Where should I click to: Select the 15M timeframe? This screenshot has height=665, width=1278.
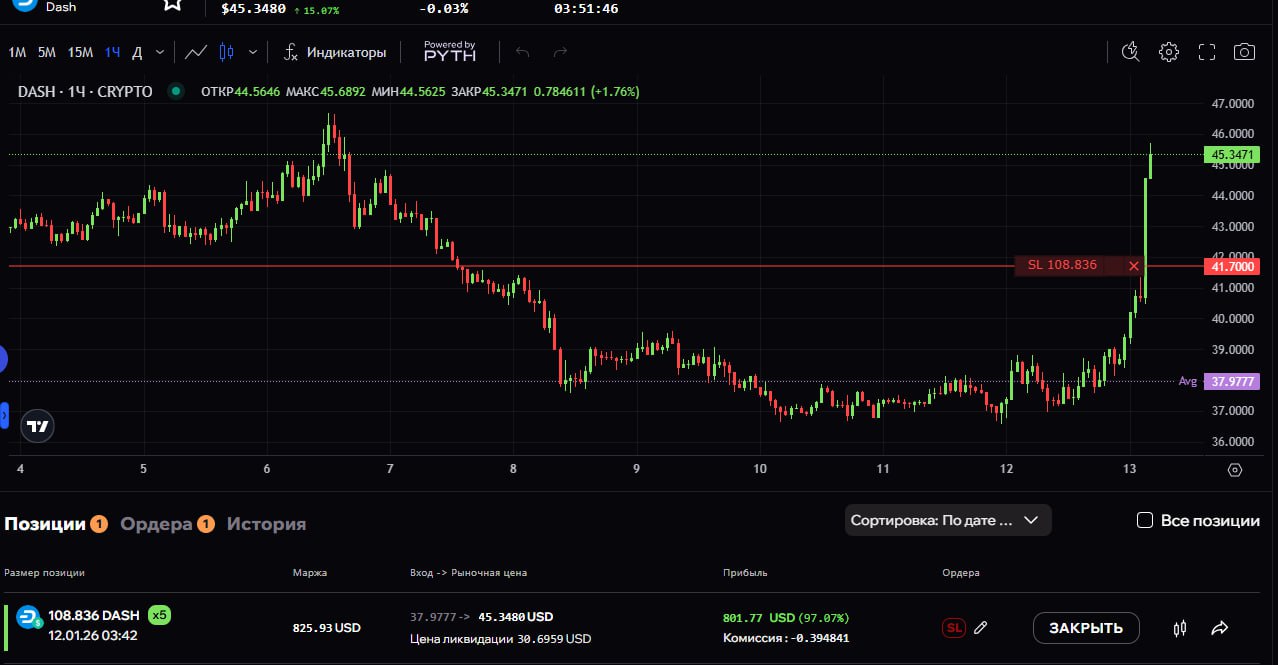(80, 52)
